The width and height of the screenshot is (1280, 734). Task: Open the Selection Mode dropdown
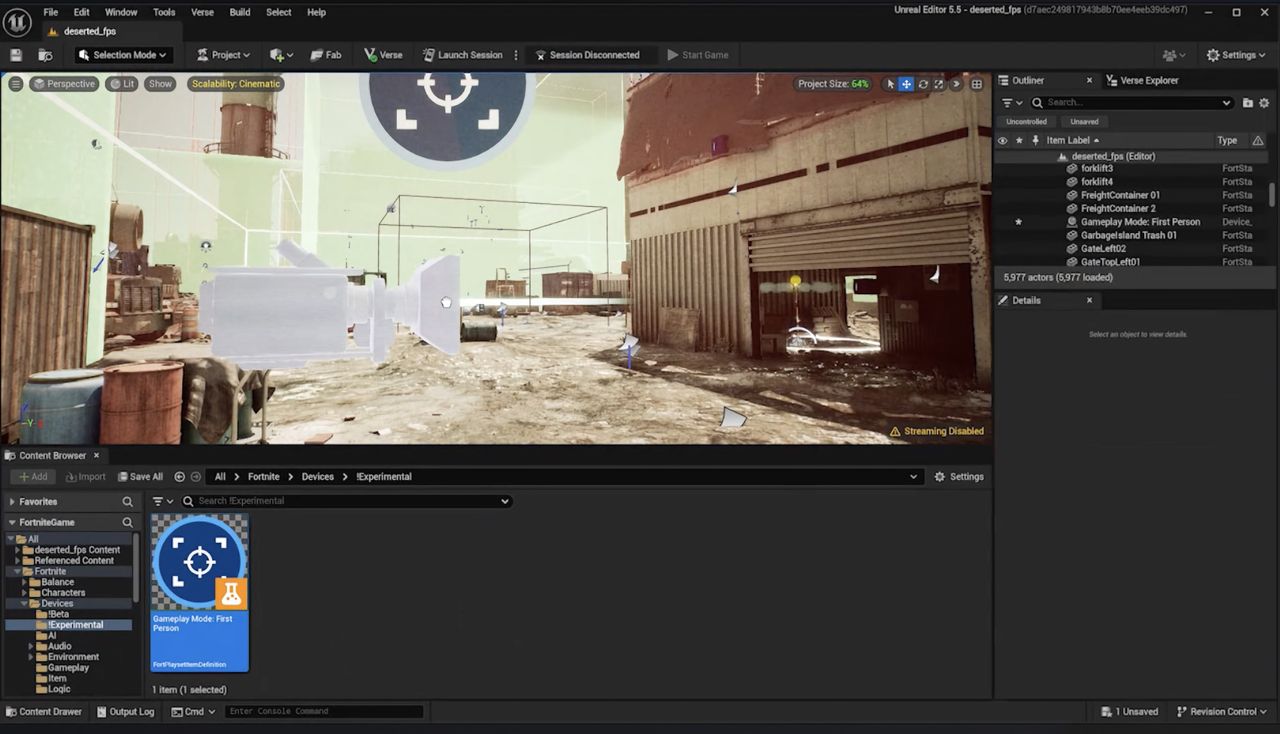pyautogui.click(x=122, y=55)
